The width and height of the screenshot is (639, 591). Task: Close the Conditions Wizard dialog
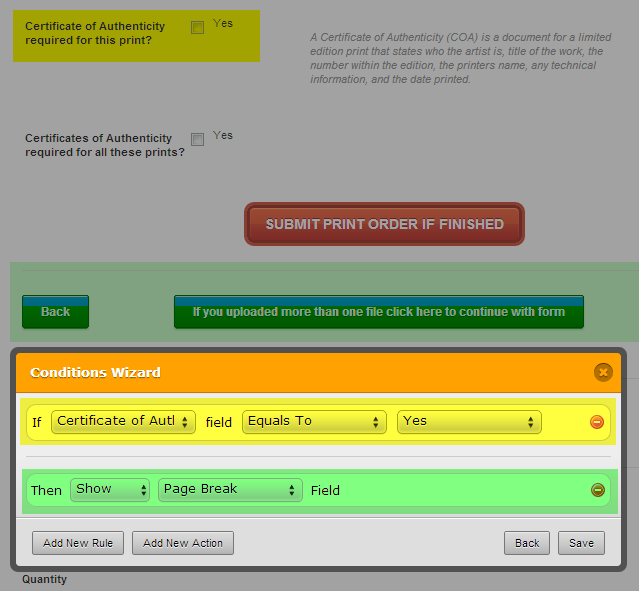pos(602,372)
